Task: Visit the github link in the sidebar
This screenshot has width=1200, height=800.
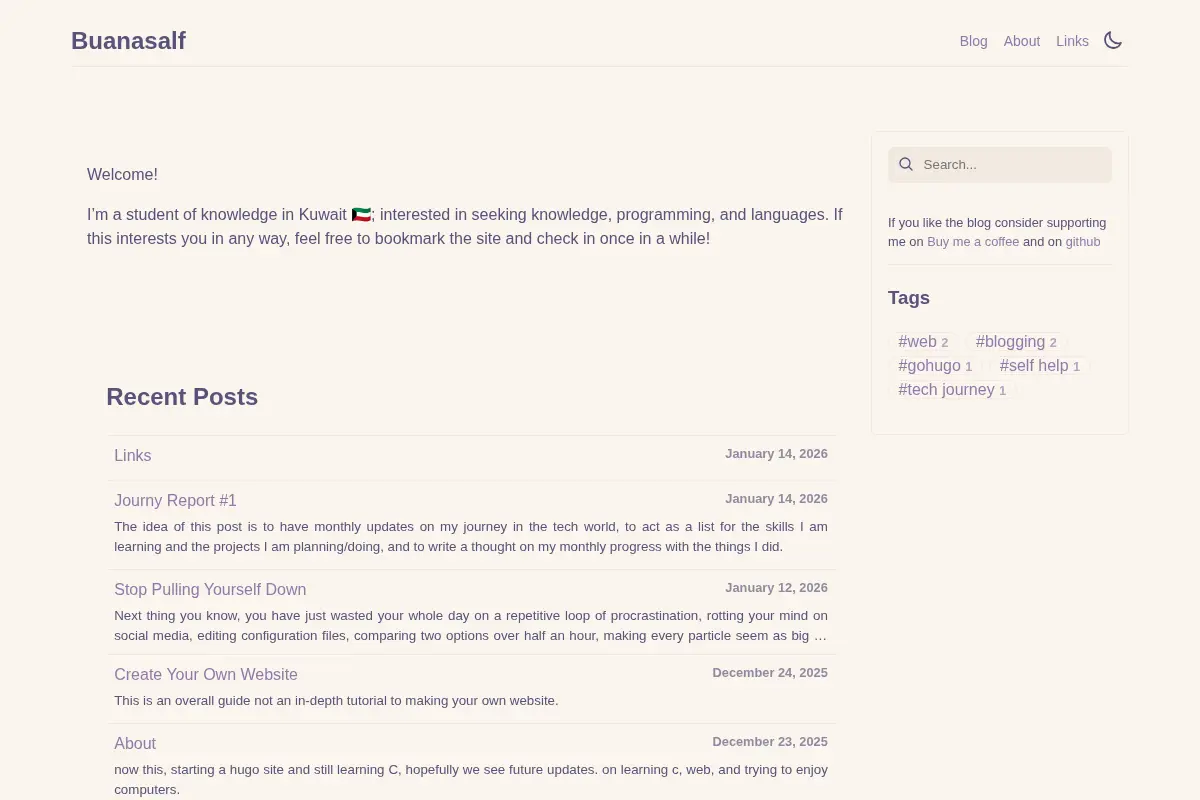Action: (x=1083, y=242)
